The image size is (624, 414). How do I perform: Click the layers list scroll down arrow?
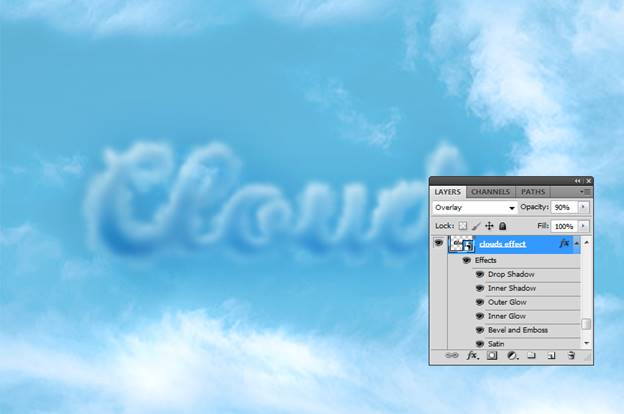click(586, 344)
